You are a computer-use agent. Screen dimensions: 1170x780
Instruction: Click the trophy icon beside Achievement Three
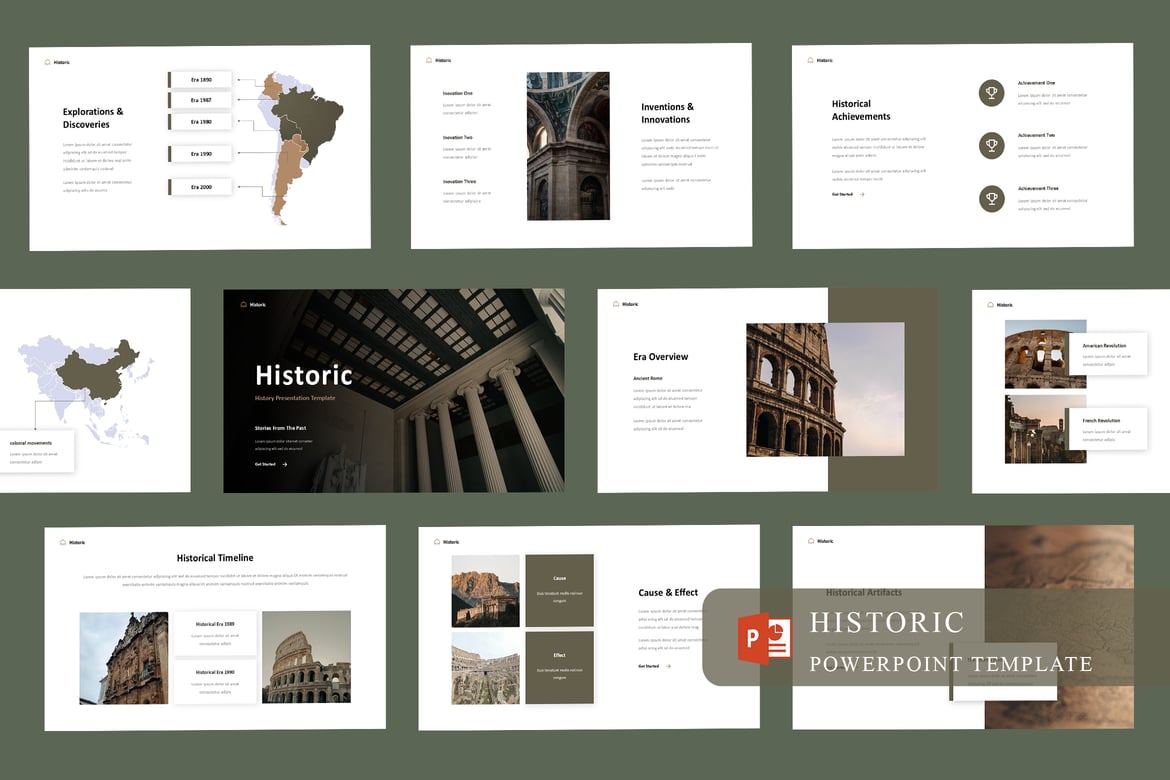click(x=991, y=199)
